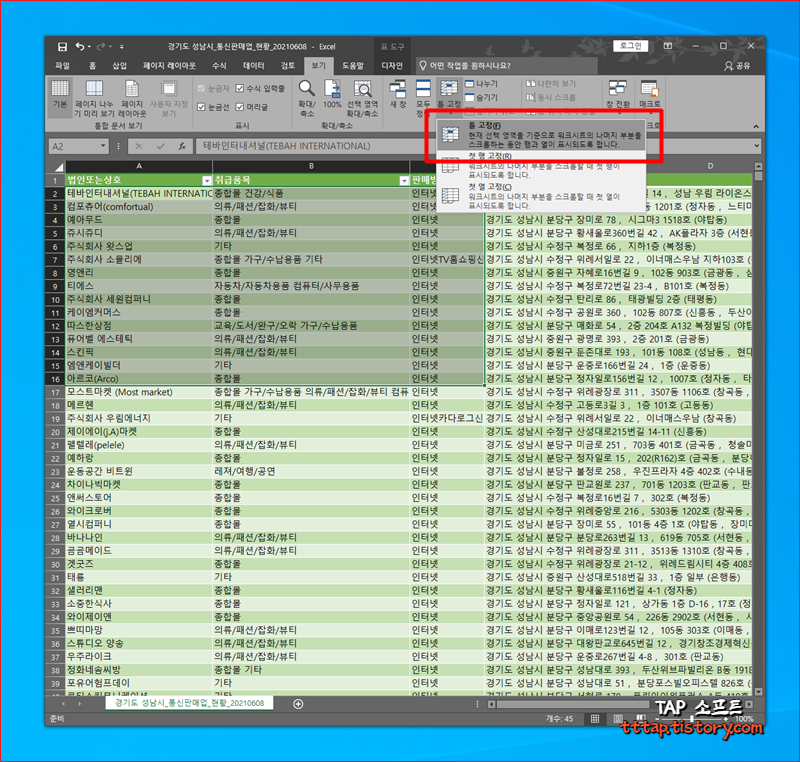This screenshot has height=762, width=800.
Task: Add a new sheet with plus icon
Action: coord(298,704)
